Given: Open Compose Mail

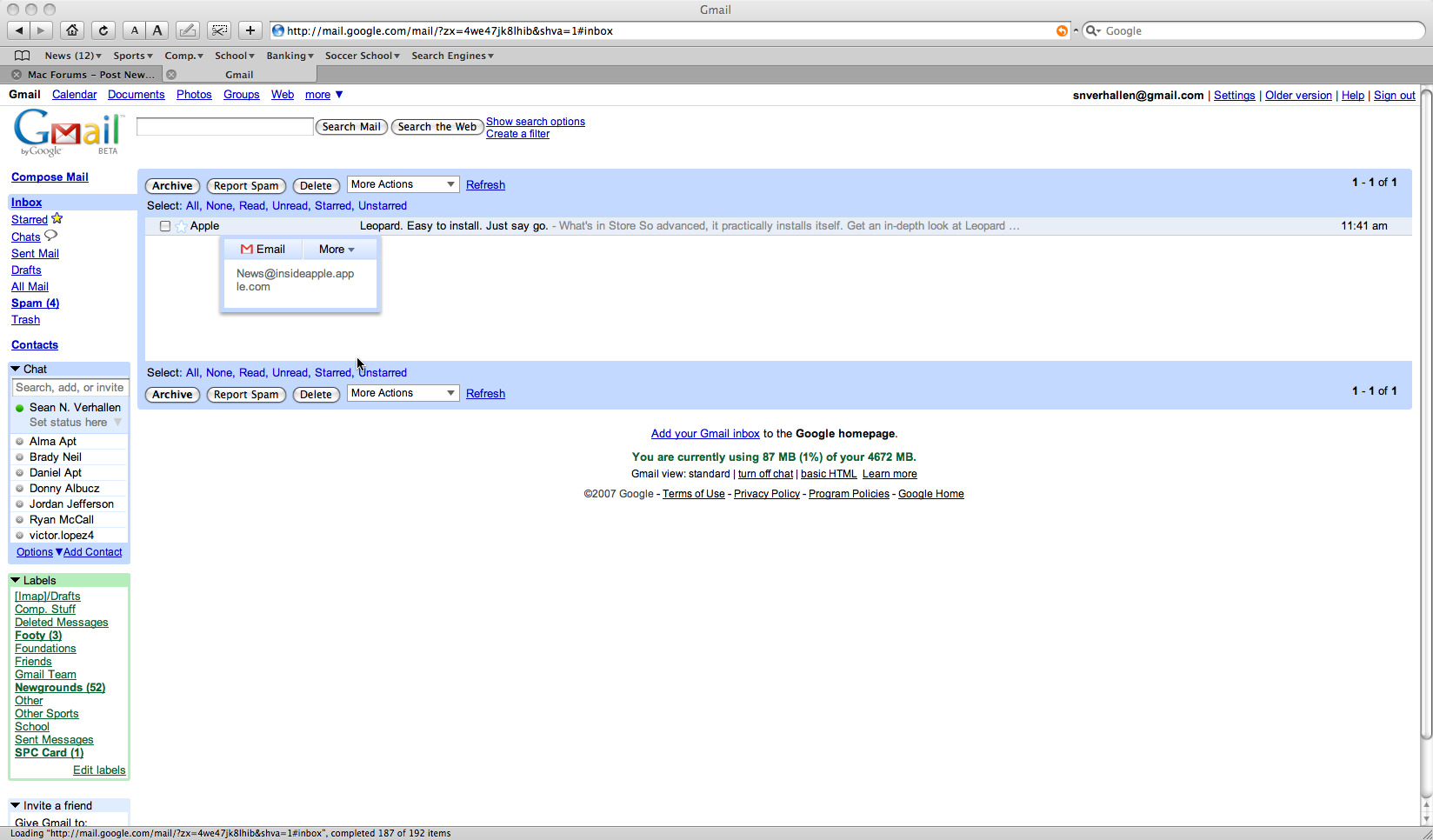Looking at the screenshot, I should pos(50,177).
